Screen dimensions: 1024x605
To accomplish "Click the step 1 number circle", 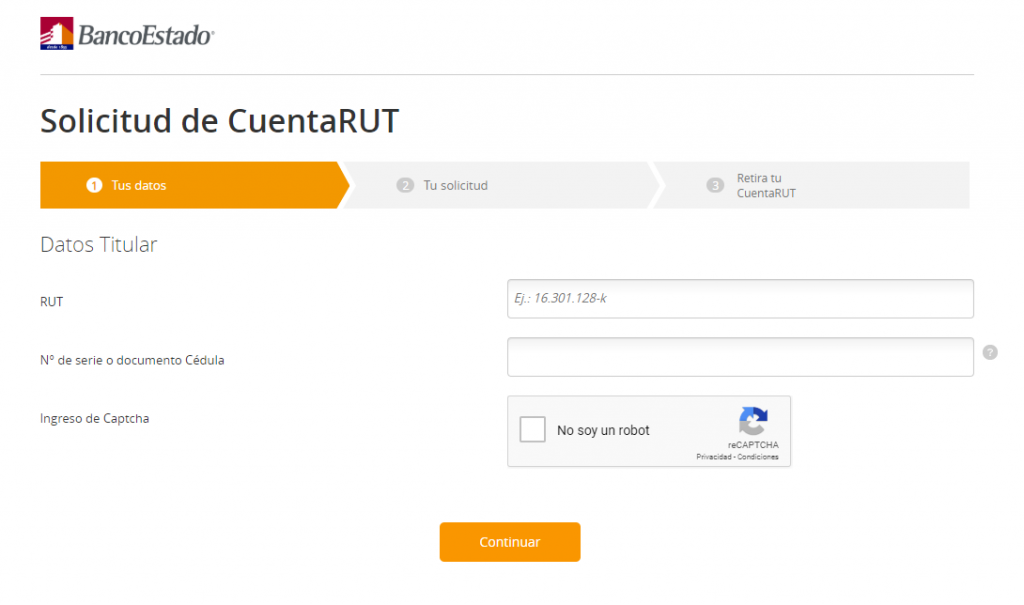I will (94, 186).
